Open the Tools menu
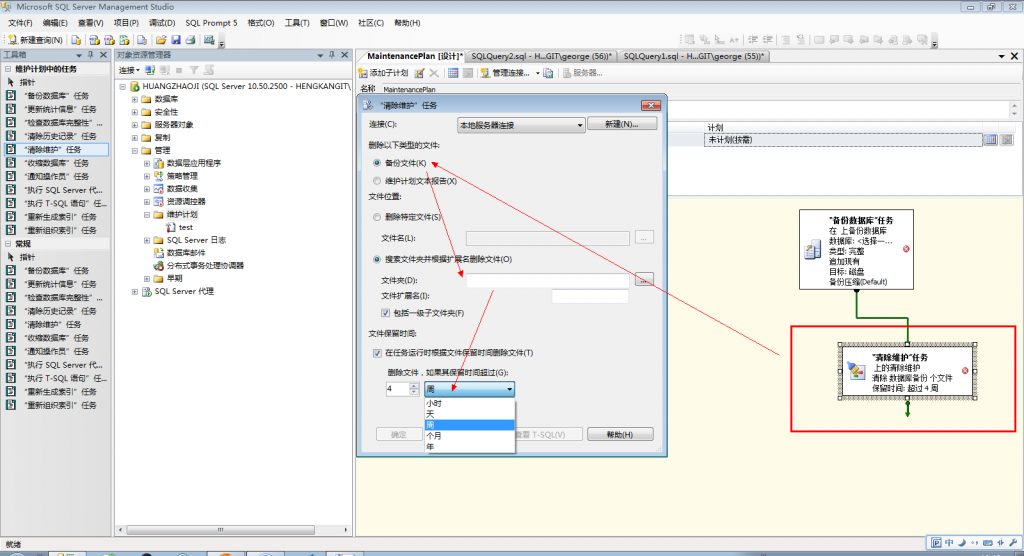The width and height of the screenshot is (1024, 556). pyautogui.click(x=296, y=23)
